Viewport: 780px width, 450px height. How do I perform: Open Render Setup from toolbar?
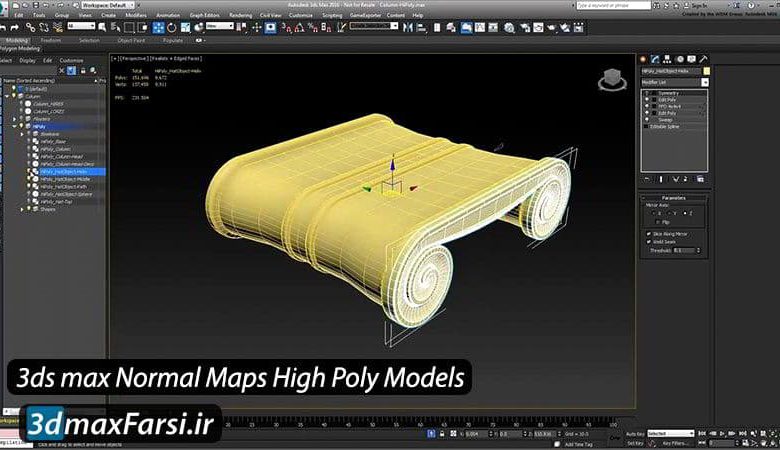[x=525, y=28]
